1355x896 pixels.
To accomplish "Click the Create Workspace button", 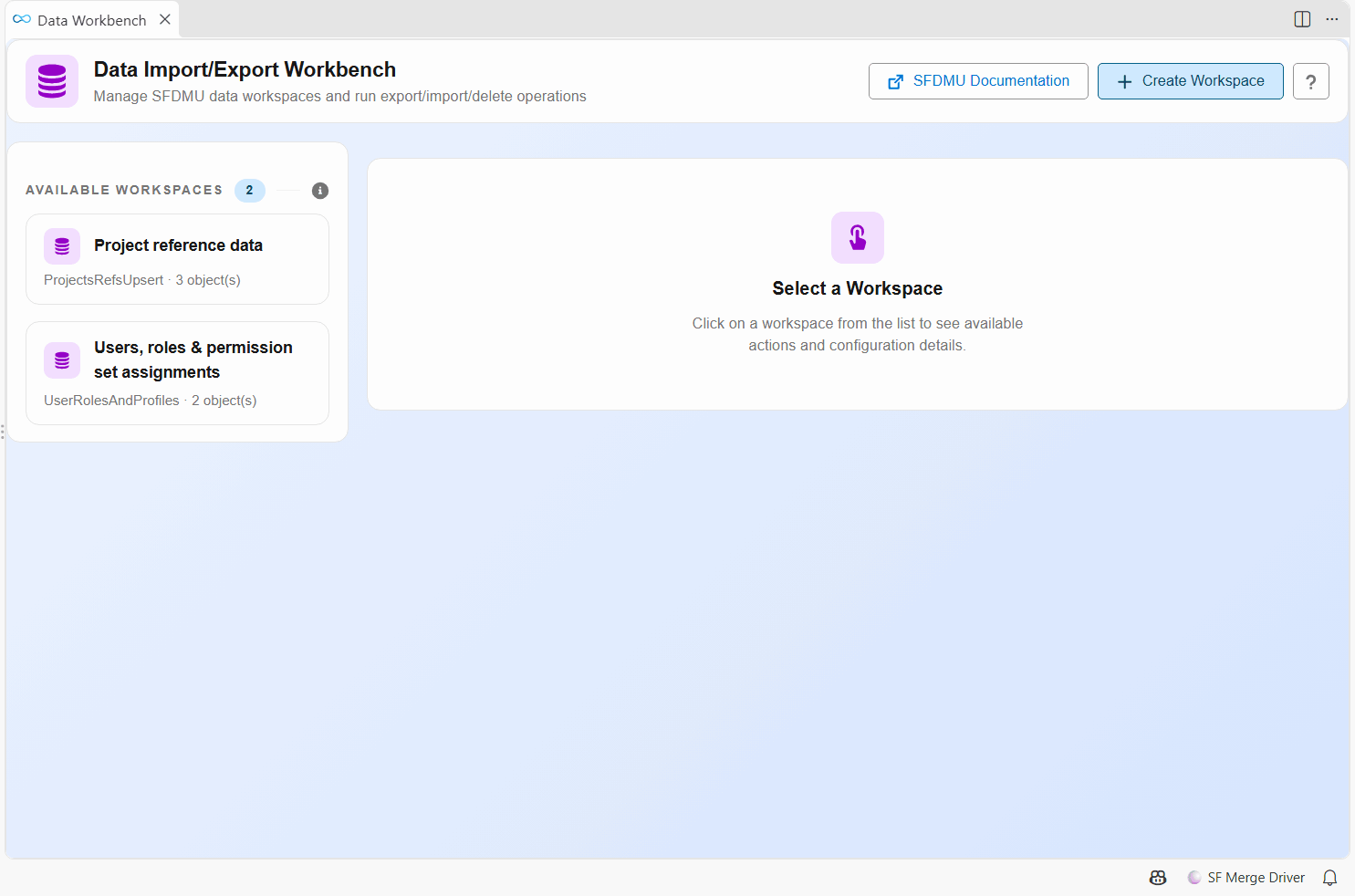I will [1191, 81].
